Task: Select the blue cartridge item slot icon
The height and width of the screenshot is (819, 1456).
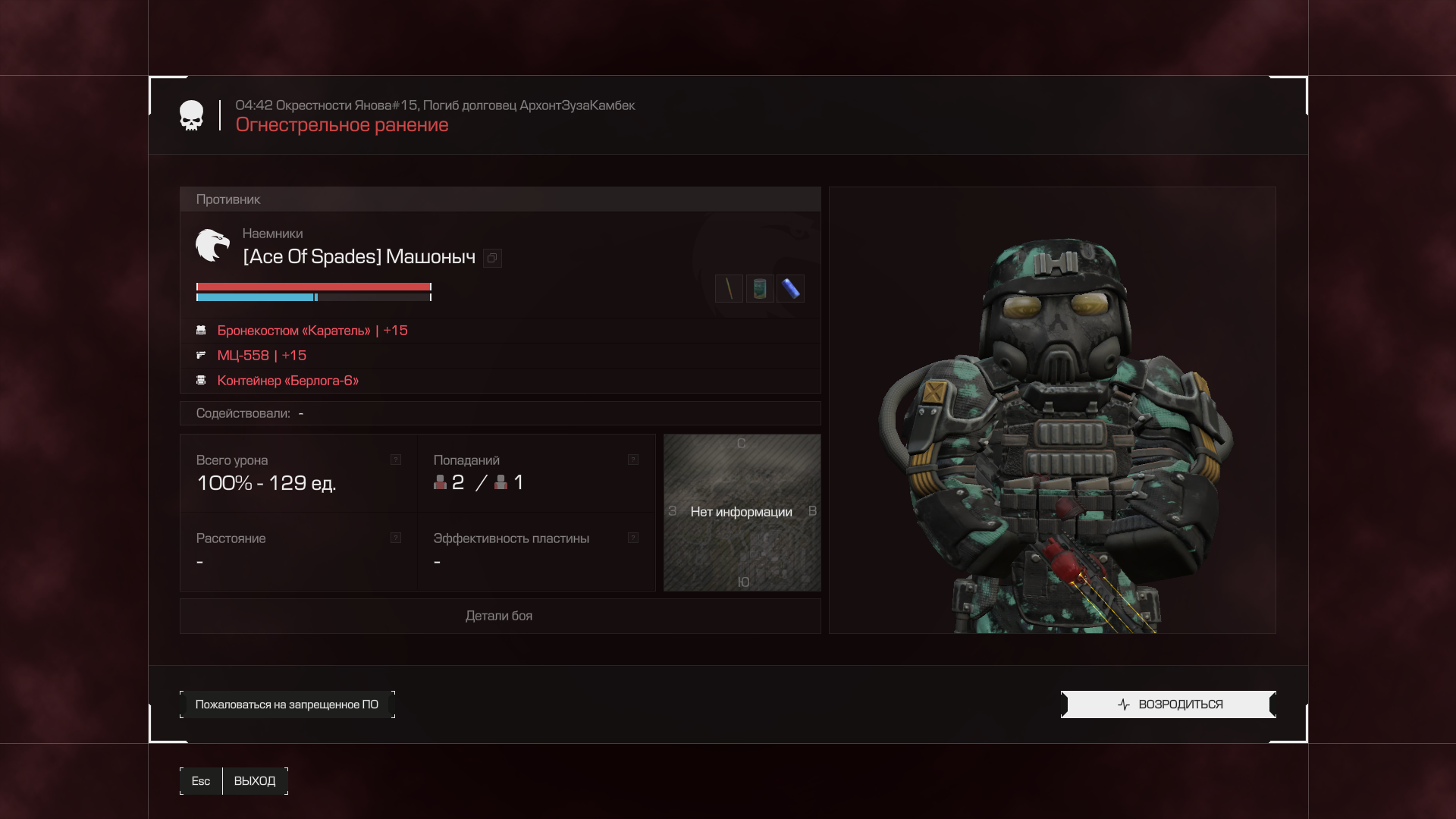Action: click(x=790, y=288)
